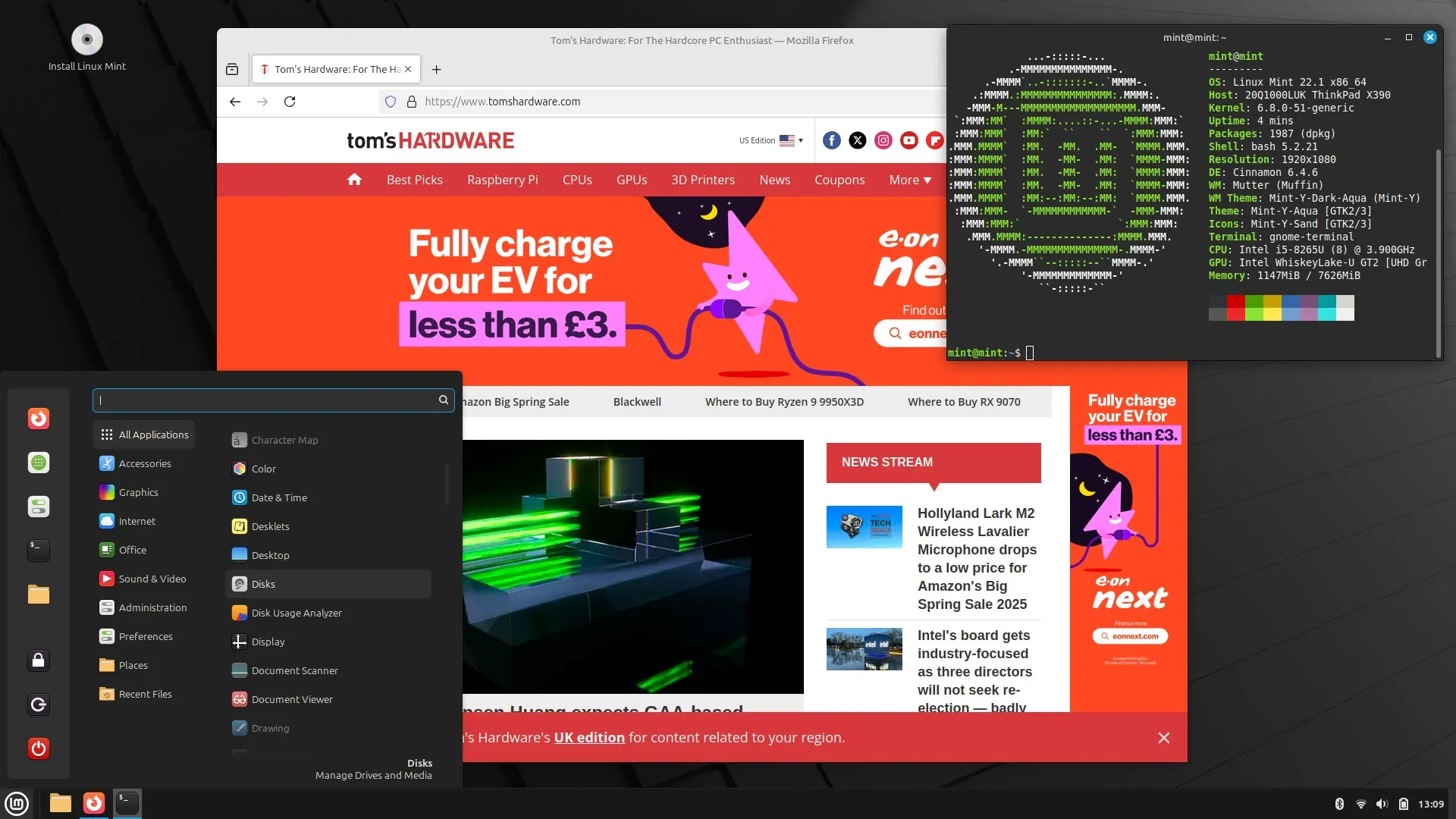
Task: Click the tracking protection shield icon
Action: click(391, 102)
